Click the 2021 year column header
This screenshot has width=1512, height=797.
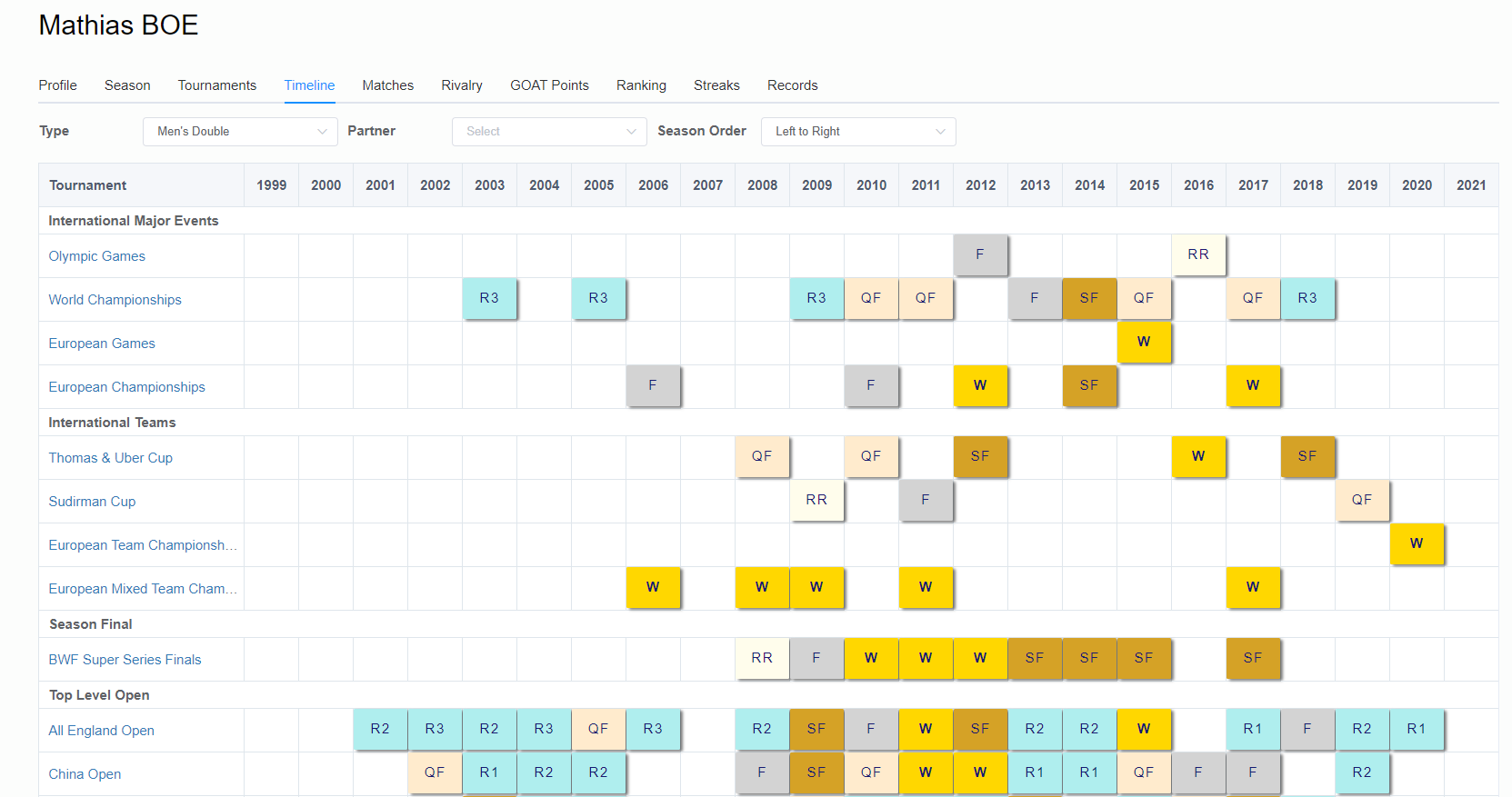coord(1471,185)
